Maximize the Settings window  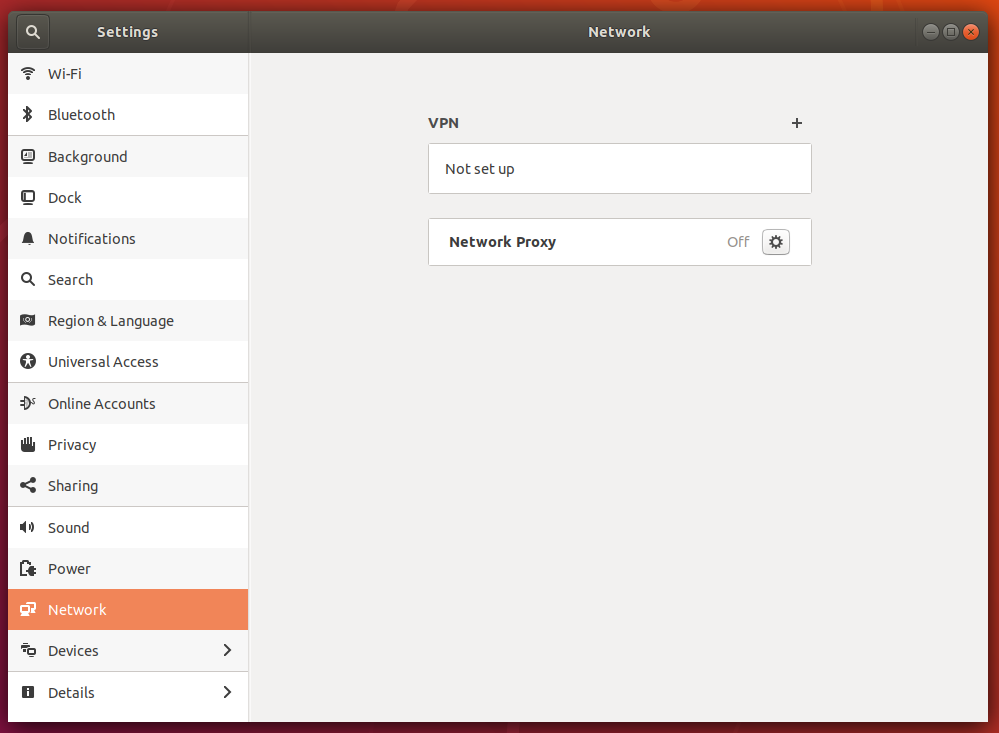951,32
